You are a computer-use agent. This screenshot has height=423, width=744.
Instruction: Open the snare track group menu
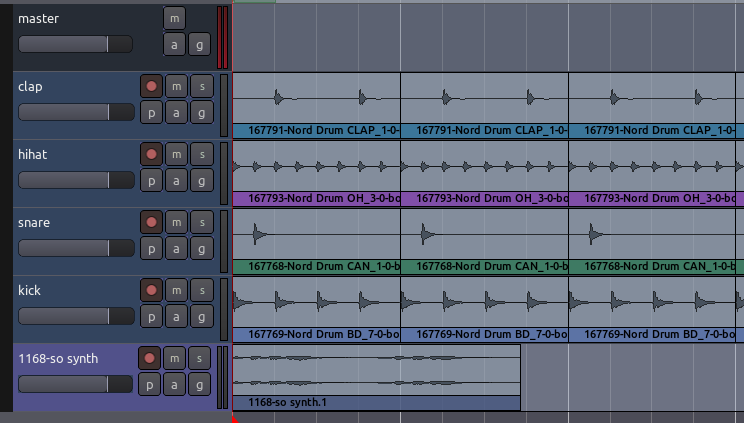tap(202, 249)
